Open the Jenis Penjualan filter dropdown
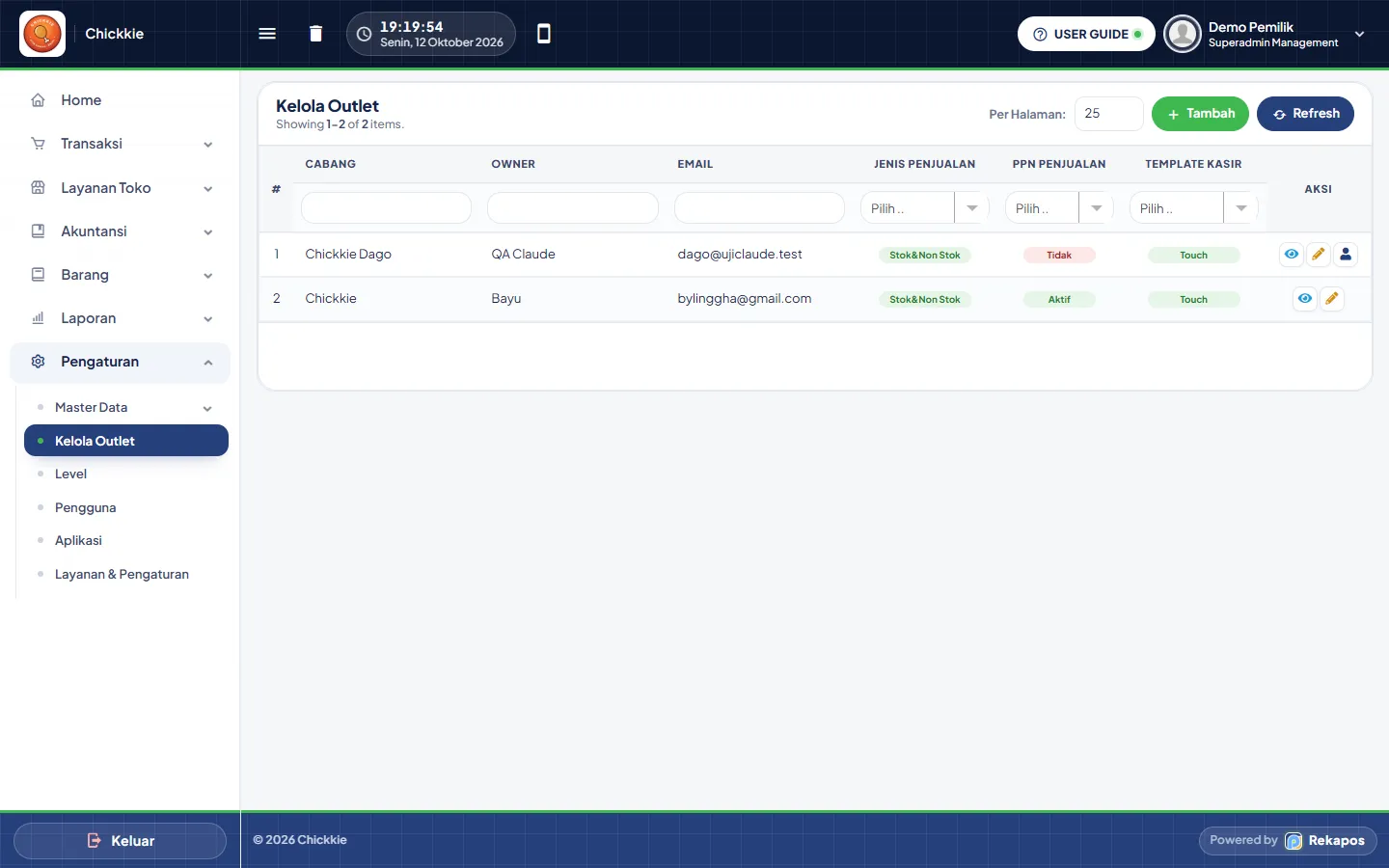Image resolution: width=1389 pixels, height=868 pixels. (x=925, y=208)
